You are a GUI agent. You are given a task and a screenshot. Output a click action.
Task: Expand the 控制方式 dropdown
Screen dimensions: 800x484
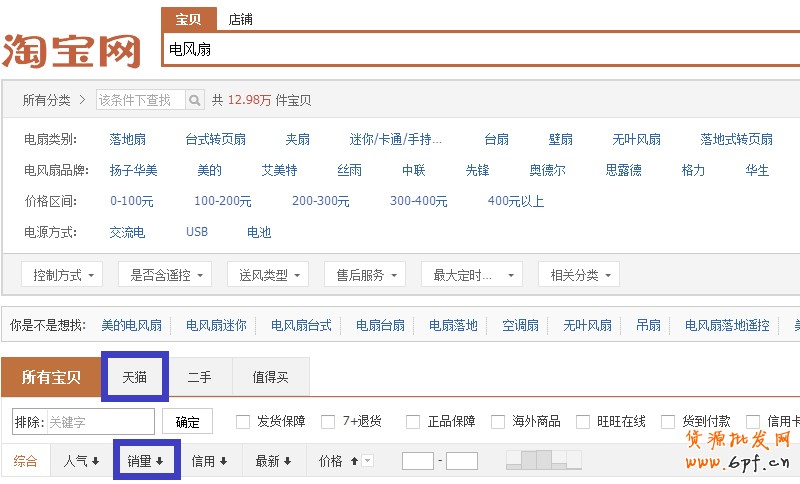tap(62, 275)
